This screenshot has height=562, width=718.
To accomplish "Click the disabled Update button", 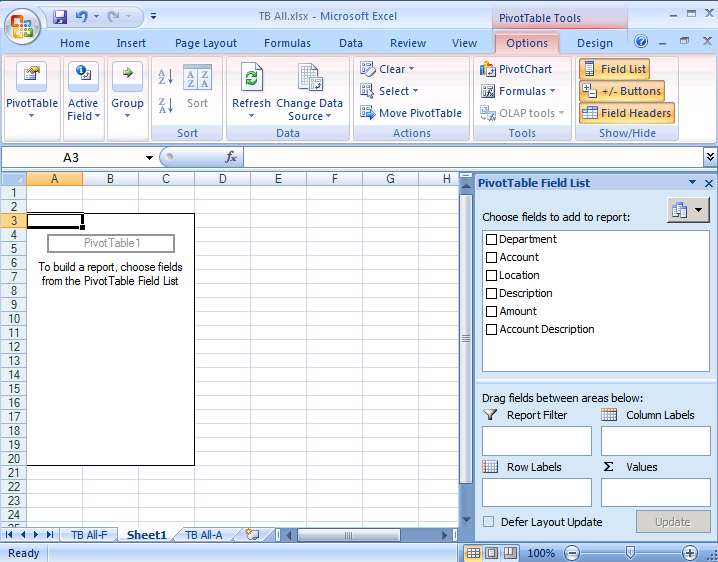I will [x=673, y=522].
